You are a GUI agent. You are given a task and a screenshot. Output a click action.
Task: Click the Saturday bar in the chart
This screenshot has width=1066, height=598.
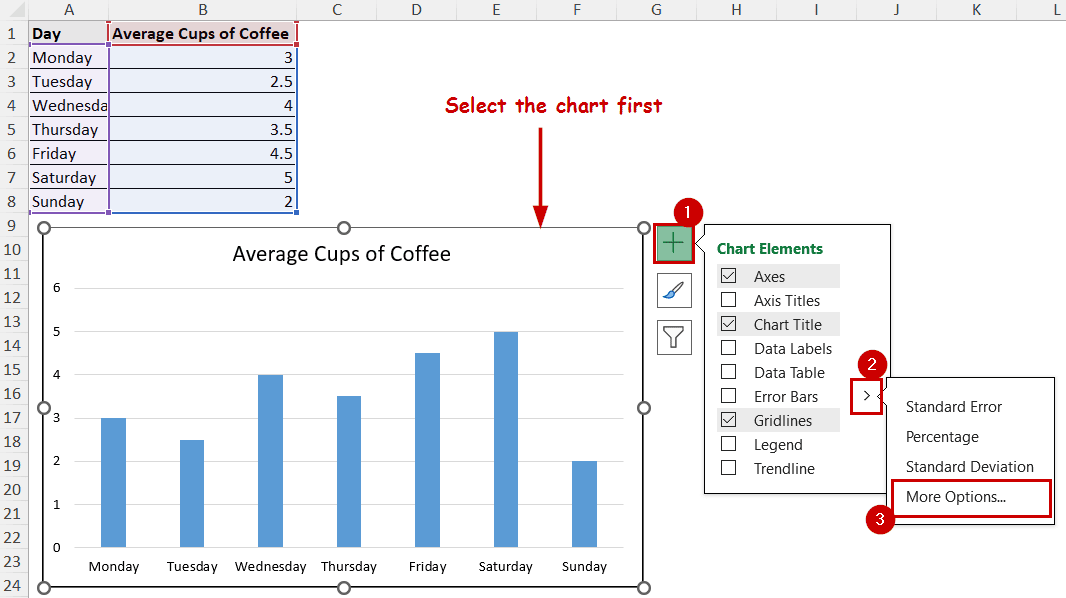(506, 439)
